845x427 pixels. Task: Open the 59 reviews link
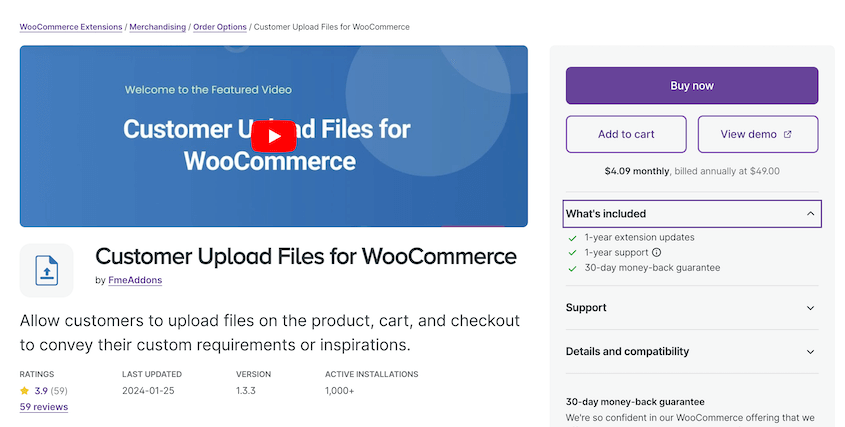[x=44, y=407]
